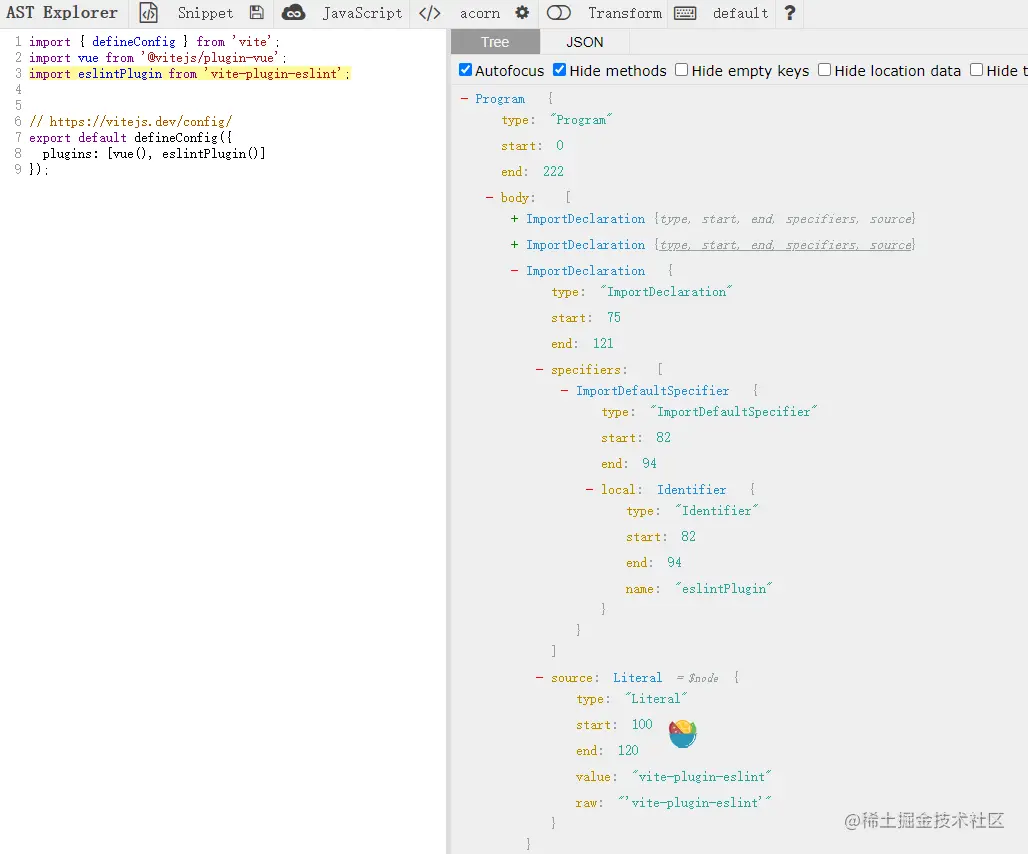The width and height of the screenshot is (1028, 854).
Task: Click the ImportDefaultSpecifier node name
Action: [652, 391]
